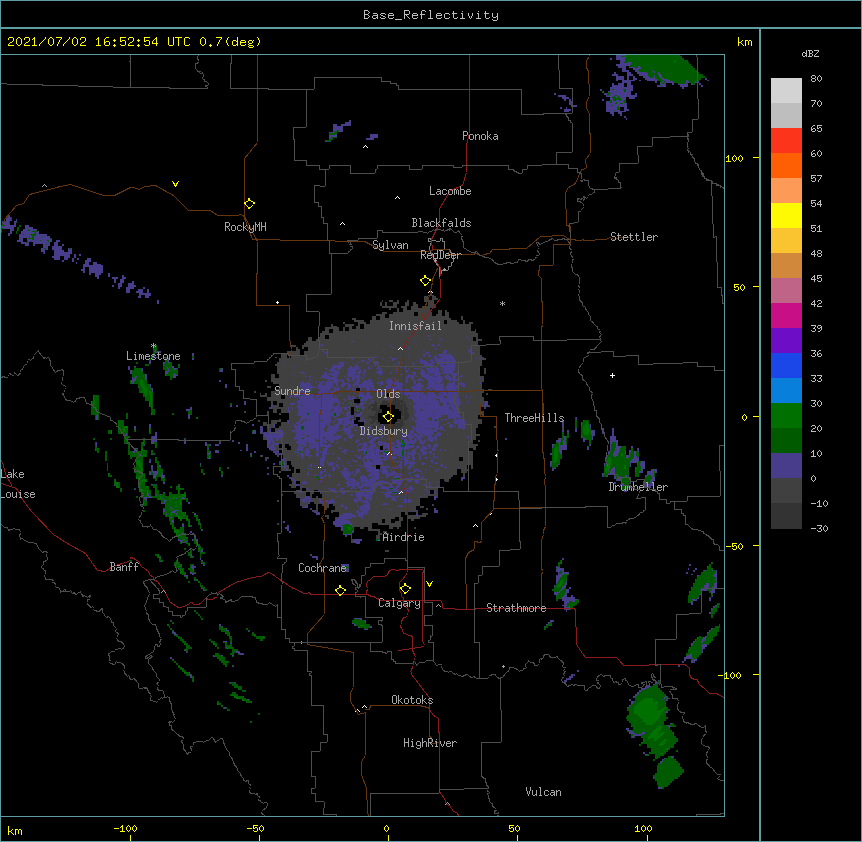Click the Didsbury city label

pyautogui.click(x=384, y=431)
